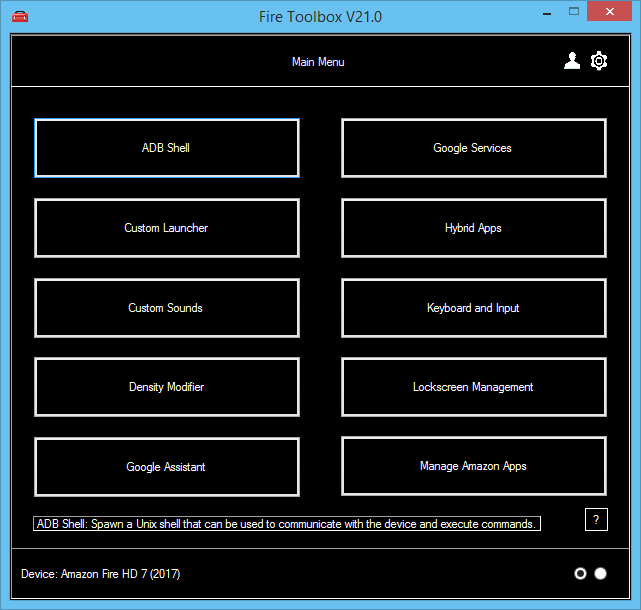This screenshot has width=641, height=610.
Task: Switch to the first page dot indicator
Action: point(580,574)
